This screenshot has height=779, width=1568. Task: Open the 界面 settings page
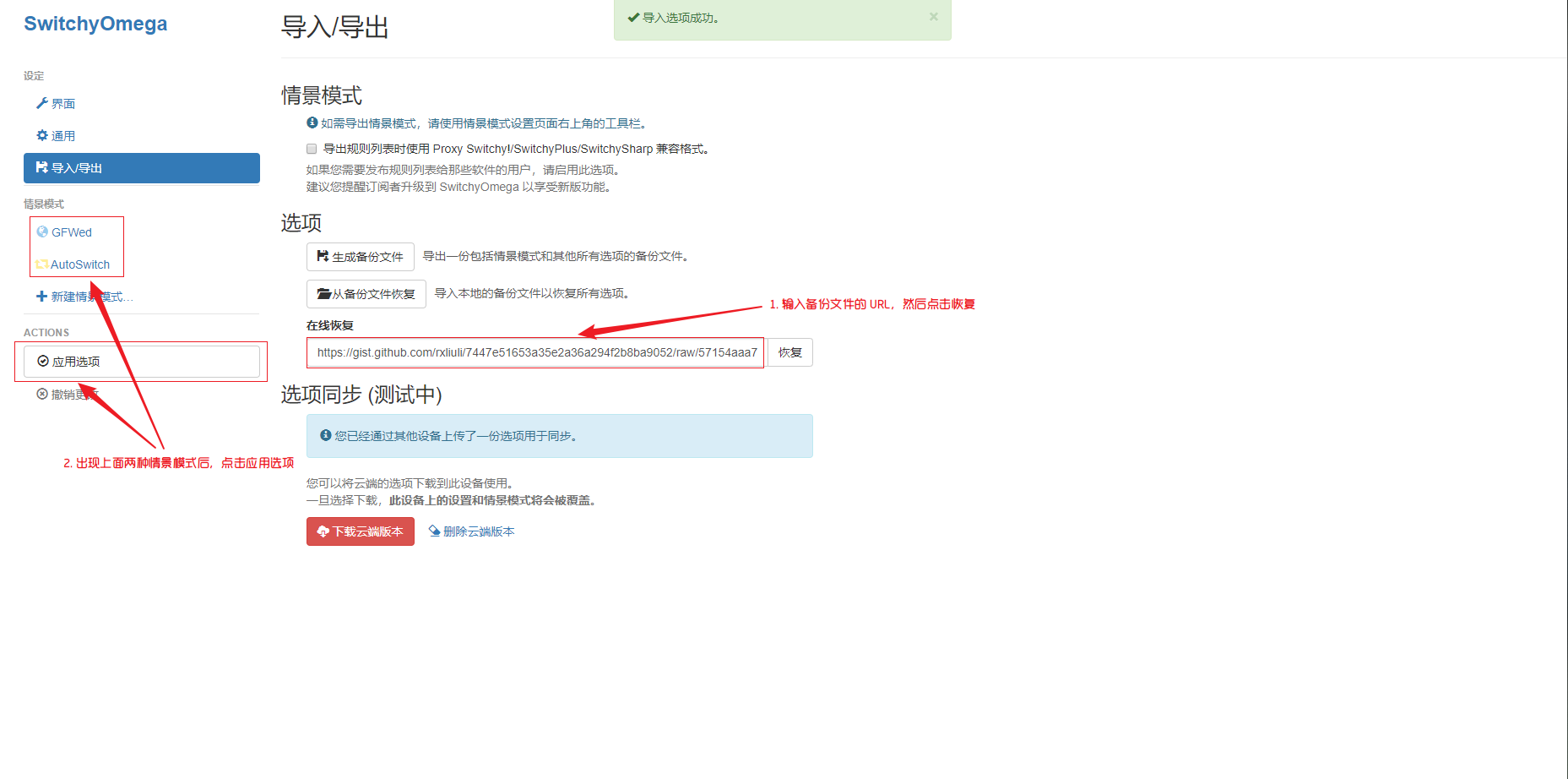56,103
